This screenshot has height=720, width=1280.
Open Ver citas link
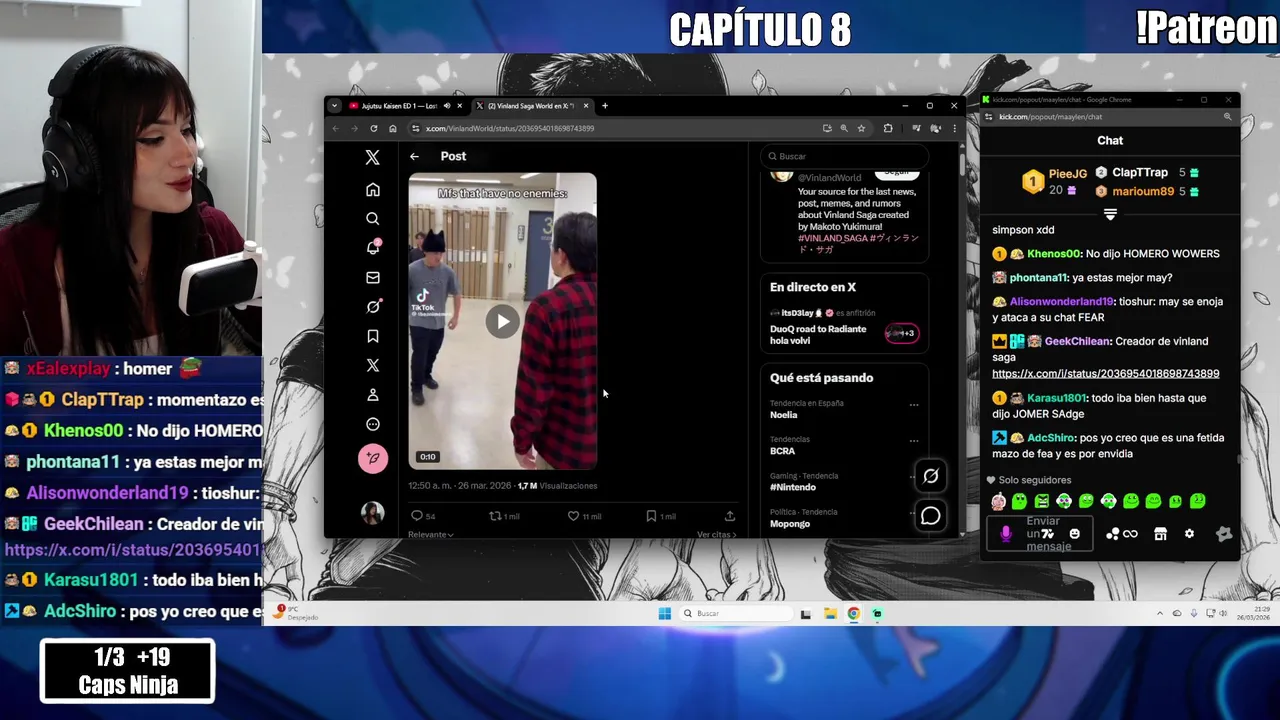[x=716, y=535]
